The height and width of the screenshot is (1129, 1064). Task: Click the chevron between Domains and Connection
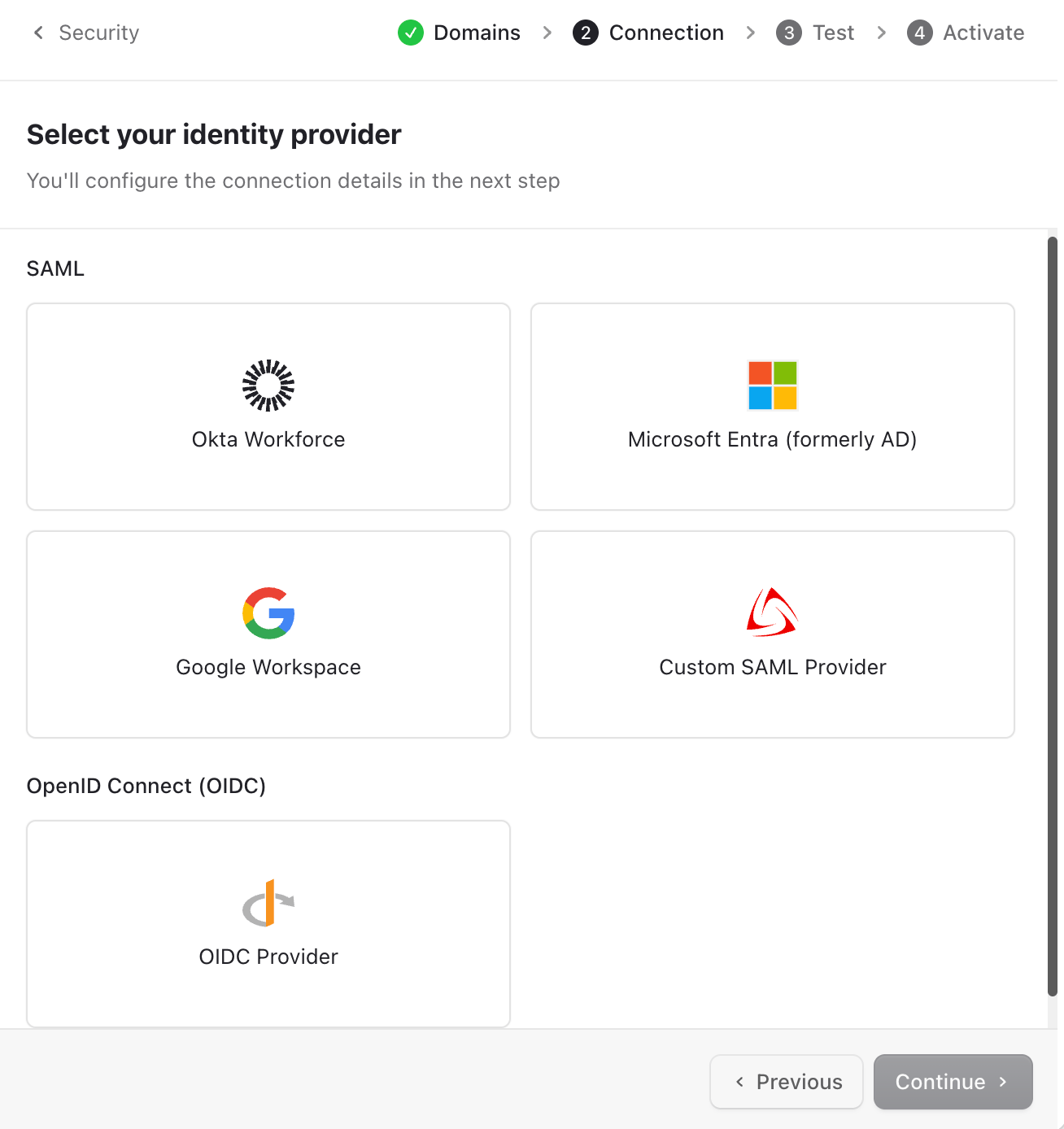[547, 33]
